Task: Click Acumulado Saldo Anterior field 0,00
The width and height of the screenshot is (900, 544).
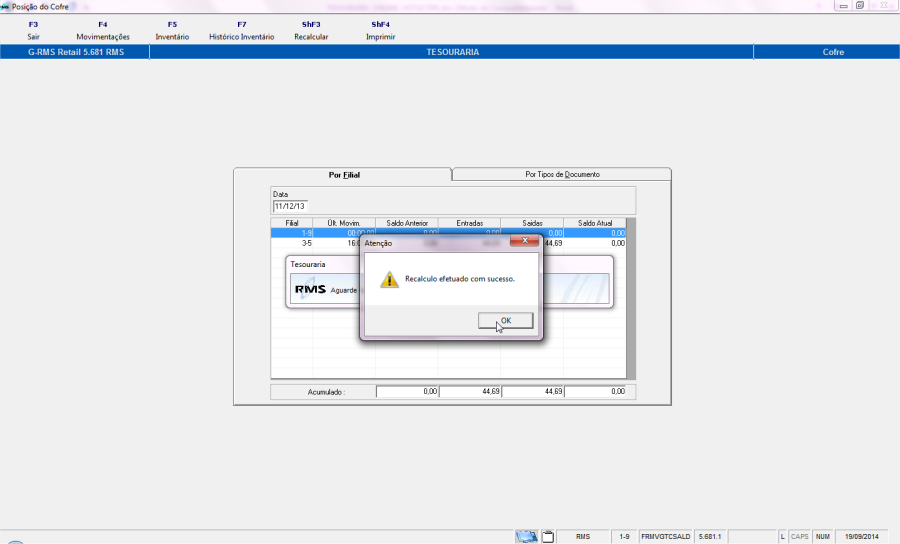Action: pos(407,391)
